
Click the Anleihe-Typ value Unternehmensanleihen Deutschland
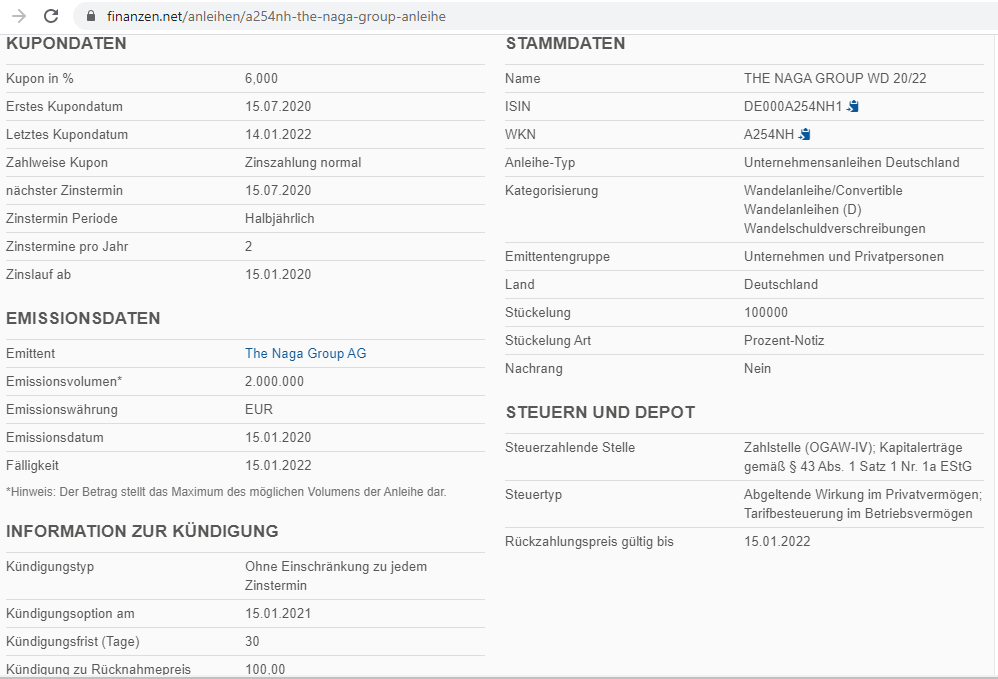[x=851, y=162]
